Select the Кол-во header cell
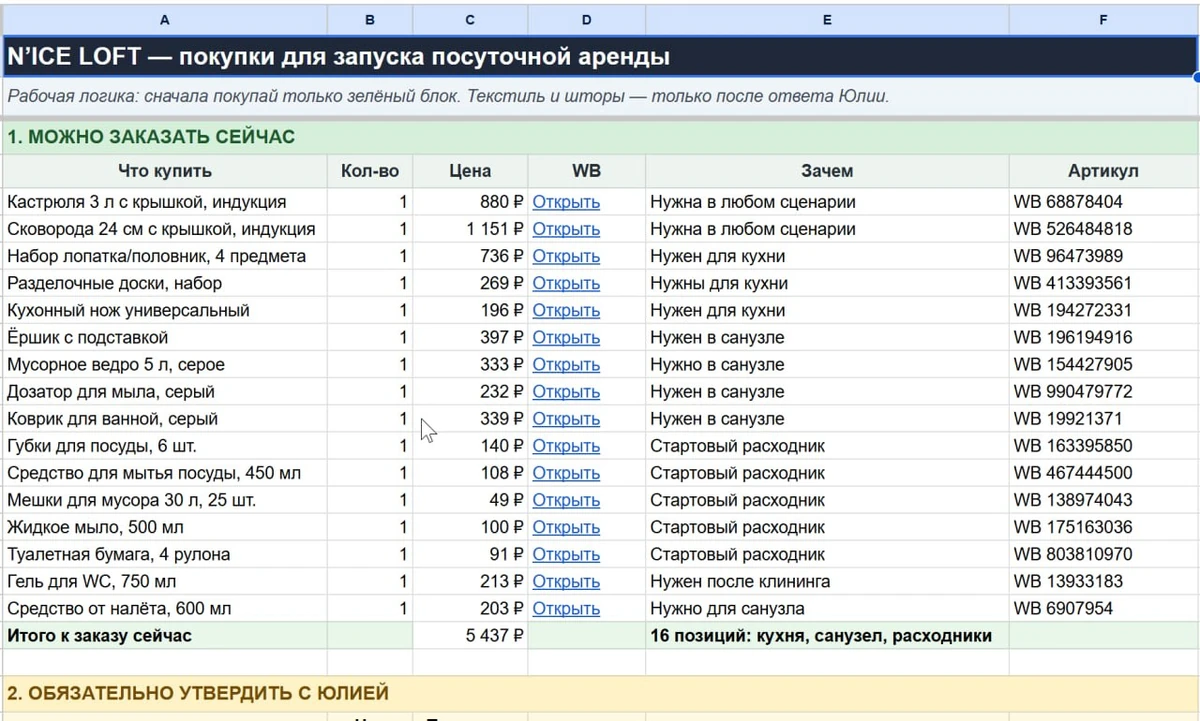The image size is (1200, 721). coord(370,171)
